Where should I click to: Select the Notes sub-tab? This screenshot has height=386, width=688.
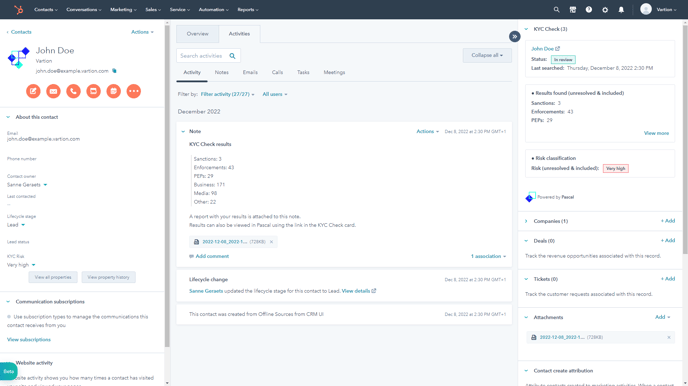222,72
